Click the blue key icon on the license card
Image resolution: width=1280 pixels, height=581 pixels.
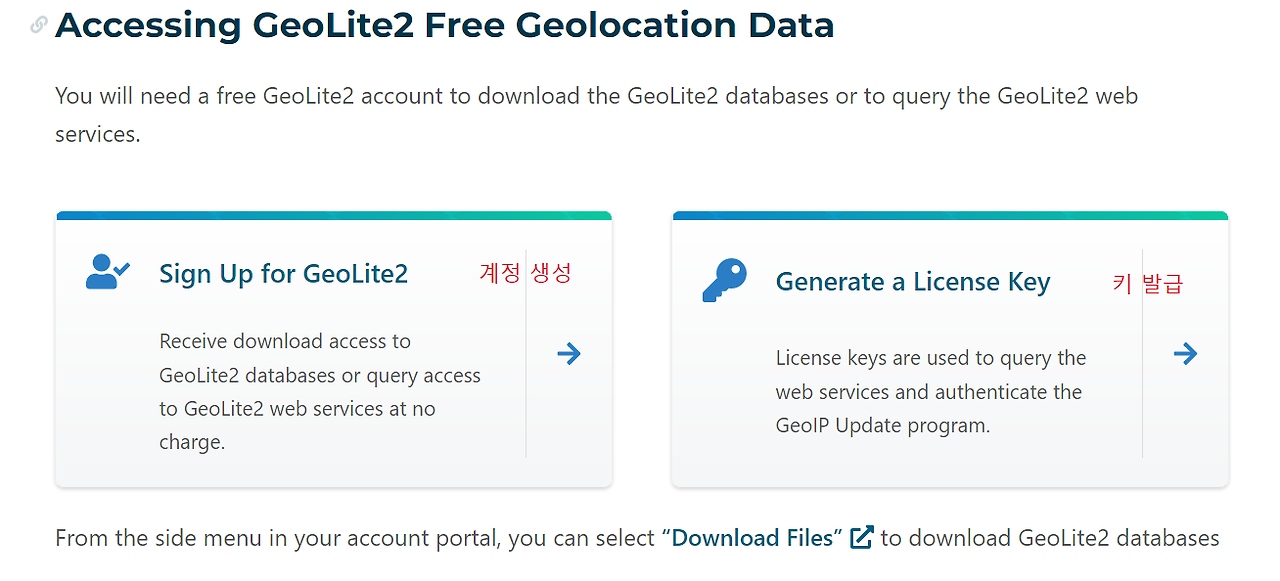[723, 279]
